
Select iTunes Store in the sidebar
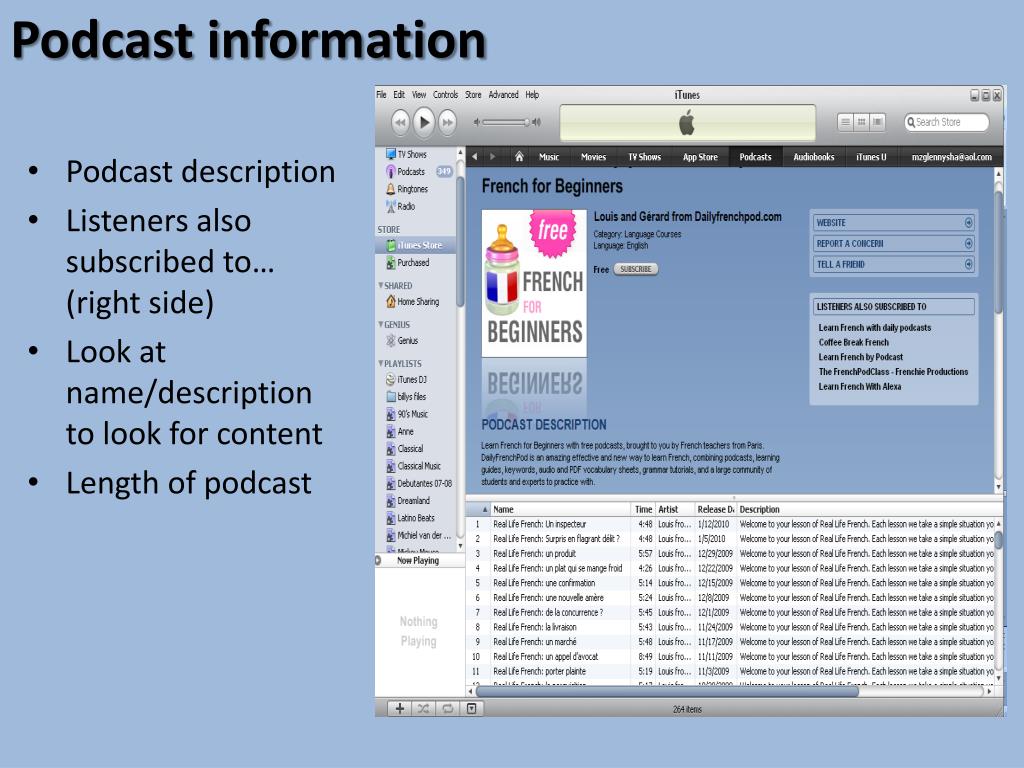pos(416,245)
